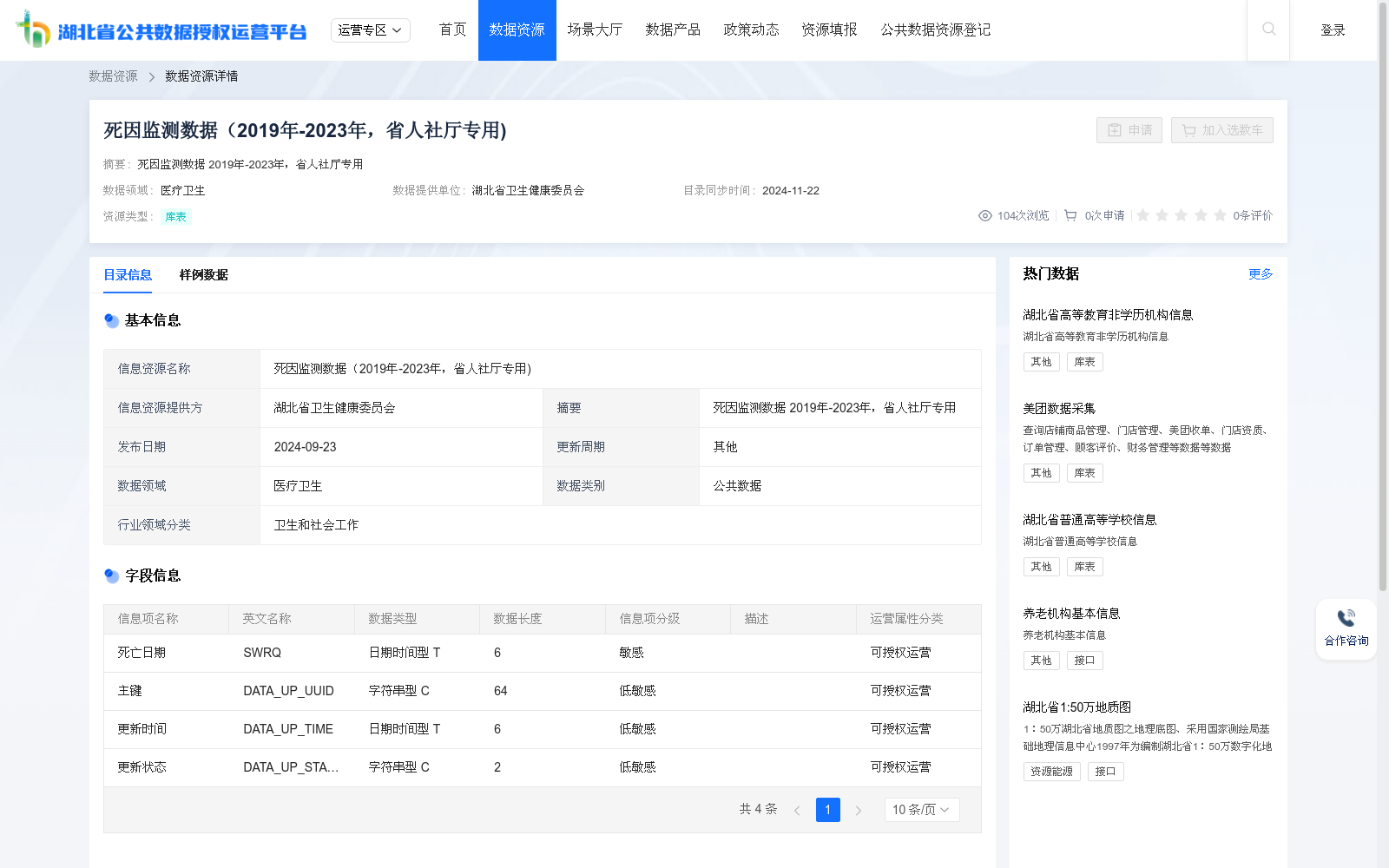Click the blue bullet icon beside 字段信息
Image resolution: width=1389 pixels, height=868 pixels.
click(111, 575)
